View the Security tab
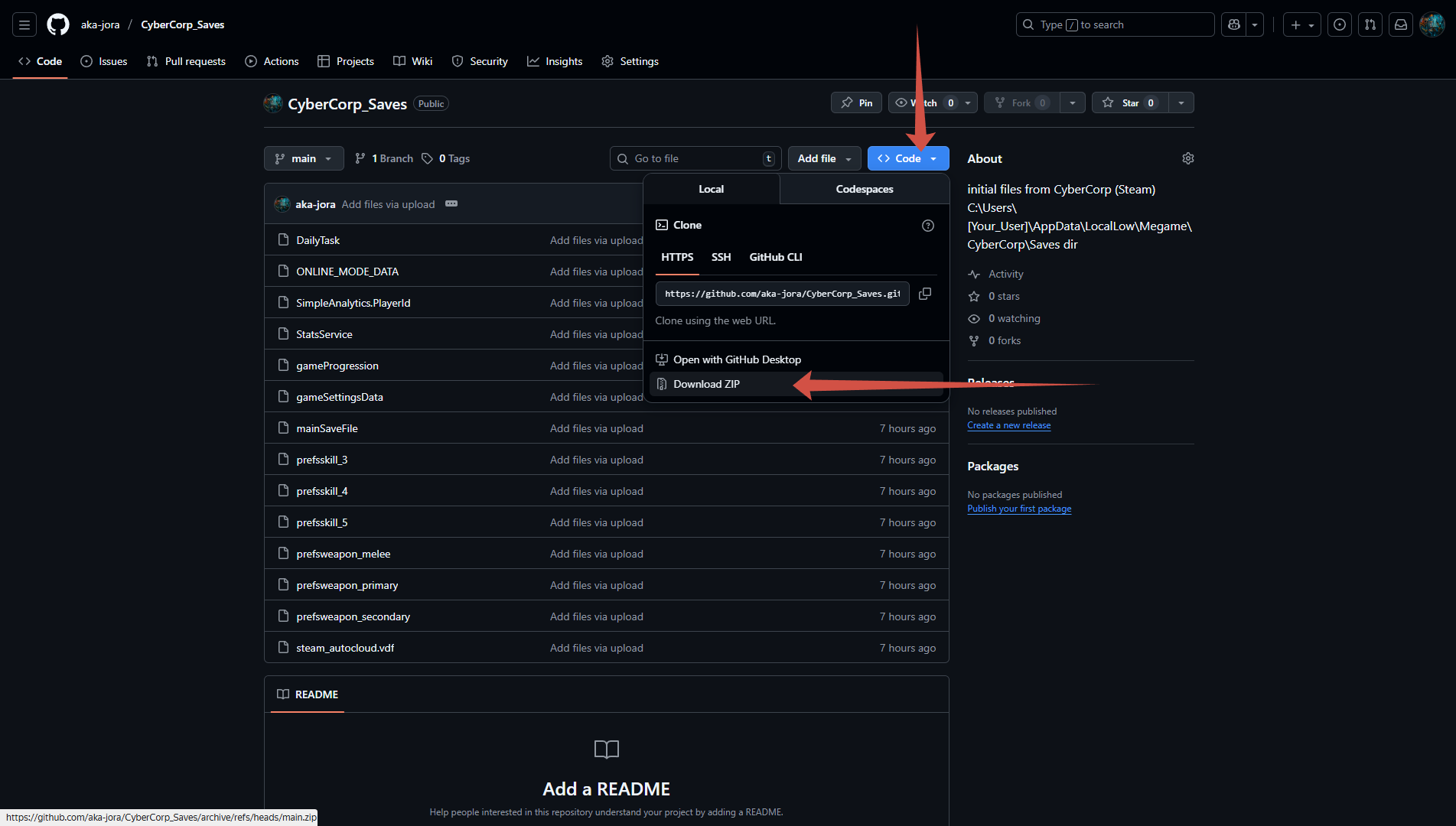 click(480, 61)
